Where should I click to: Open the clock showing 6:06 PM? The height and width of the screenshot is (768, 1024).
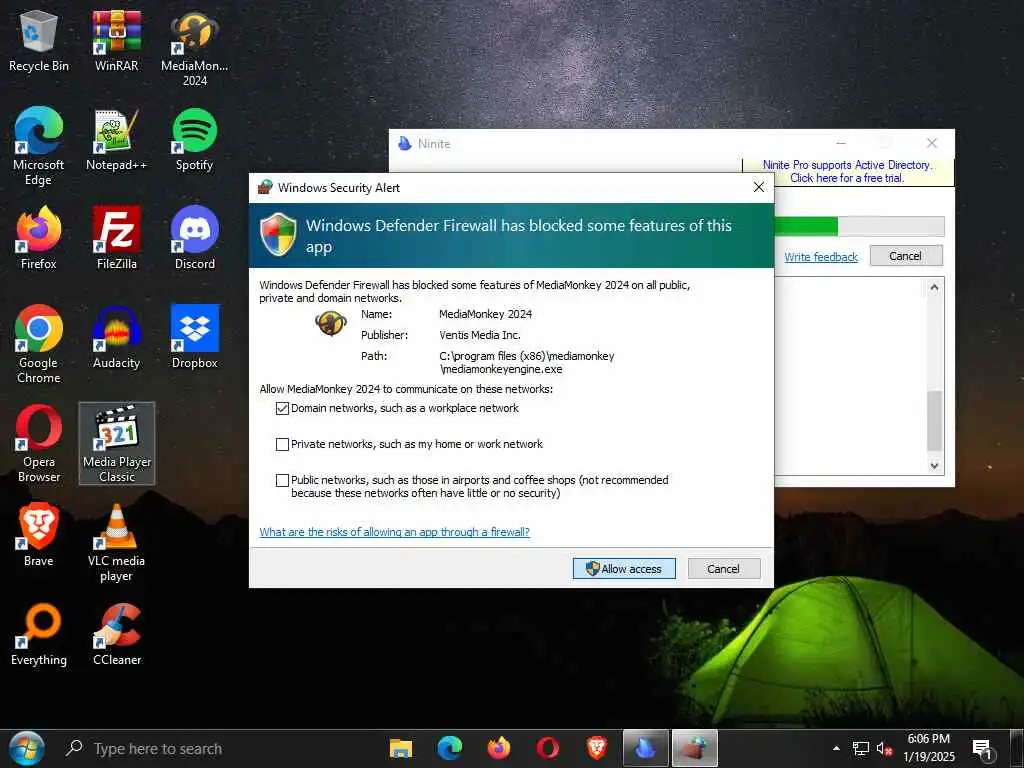(x=929, y=748)
